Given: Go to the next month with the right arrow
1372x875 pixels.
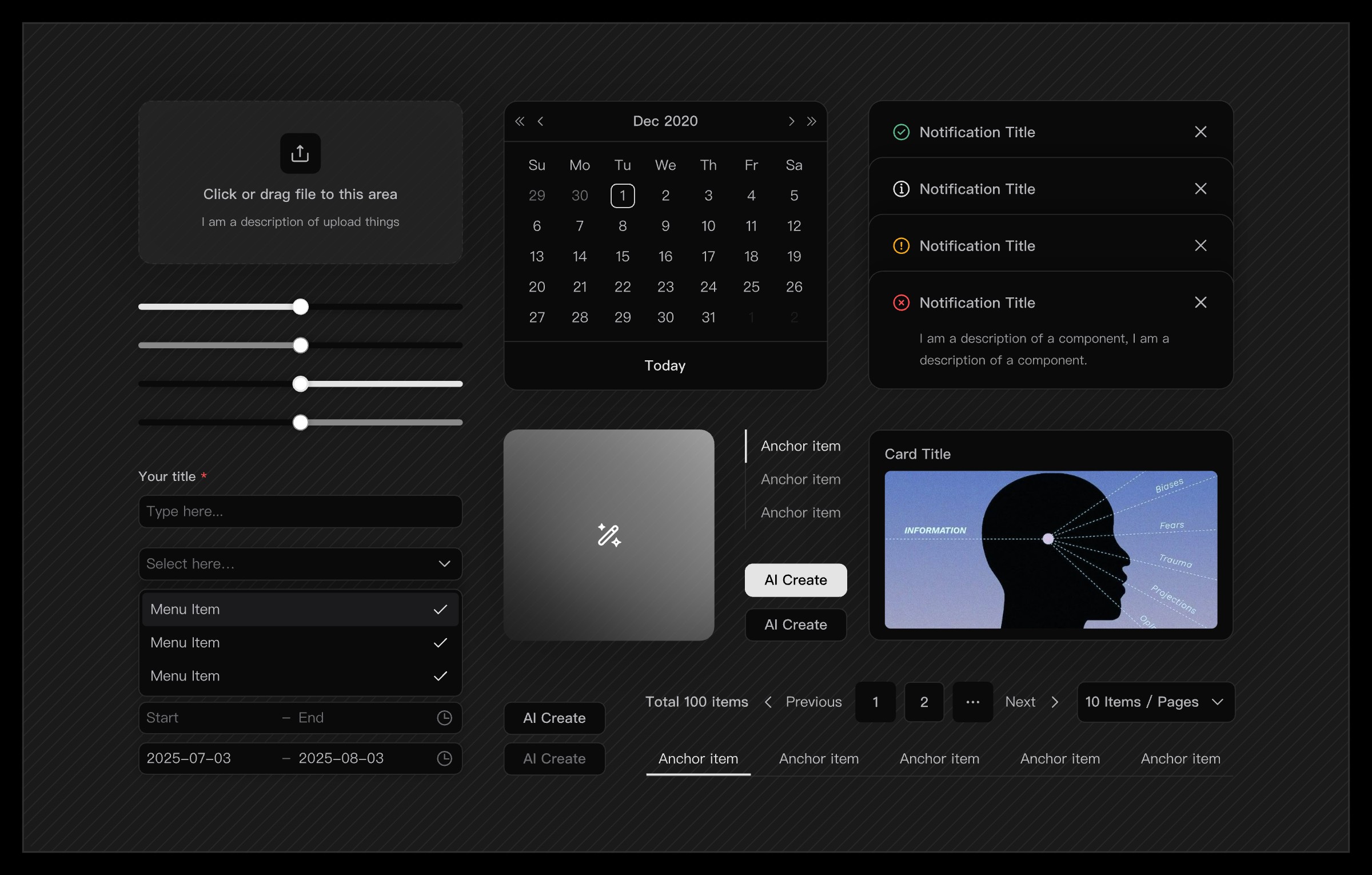Looking at the screenshot, I should pos(791,121).
